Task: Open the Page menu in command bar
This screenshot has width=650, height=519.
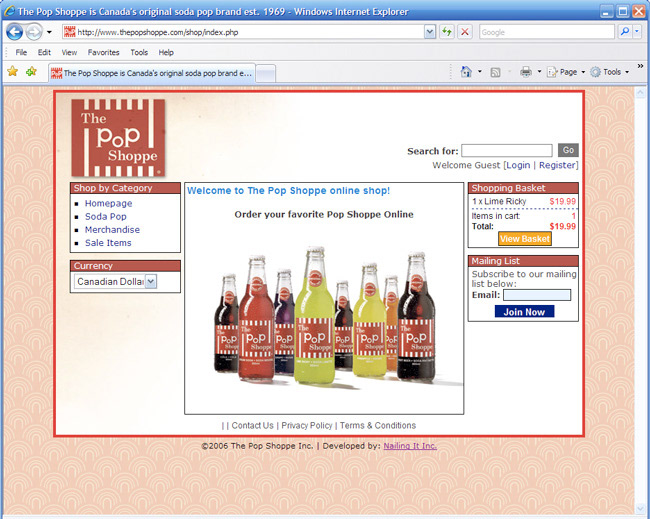Action: pyautogui.click(x=565, y=72)
